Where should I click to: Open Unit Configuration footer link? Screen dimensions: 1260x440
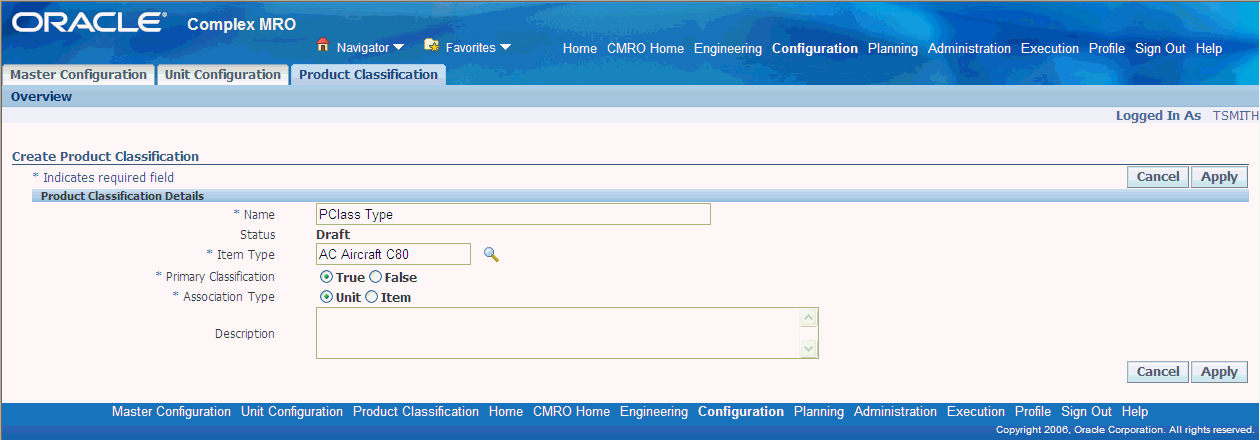292,412
